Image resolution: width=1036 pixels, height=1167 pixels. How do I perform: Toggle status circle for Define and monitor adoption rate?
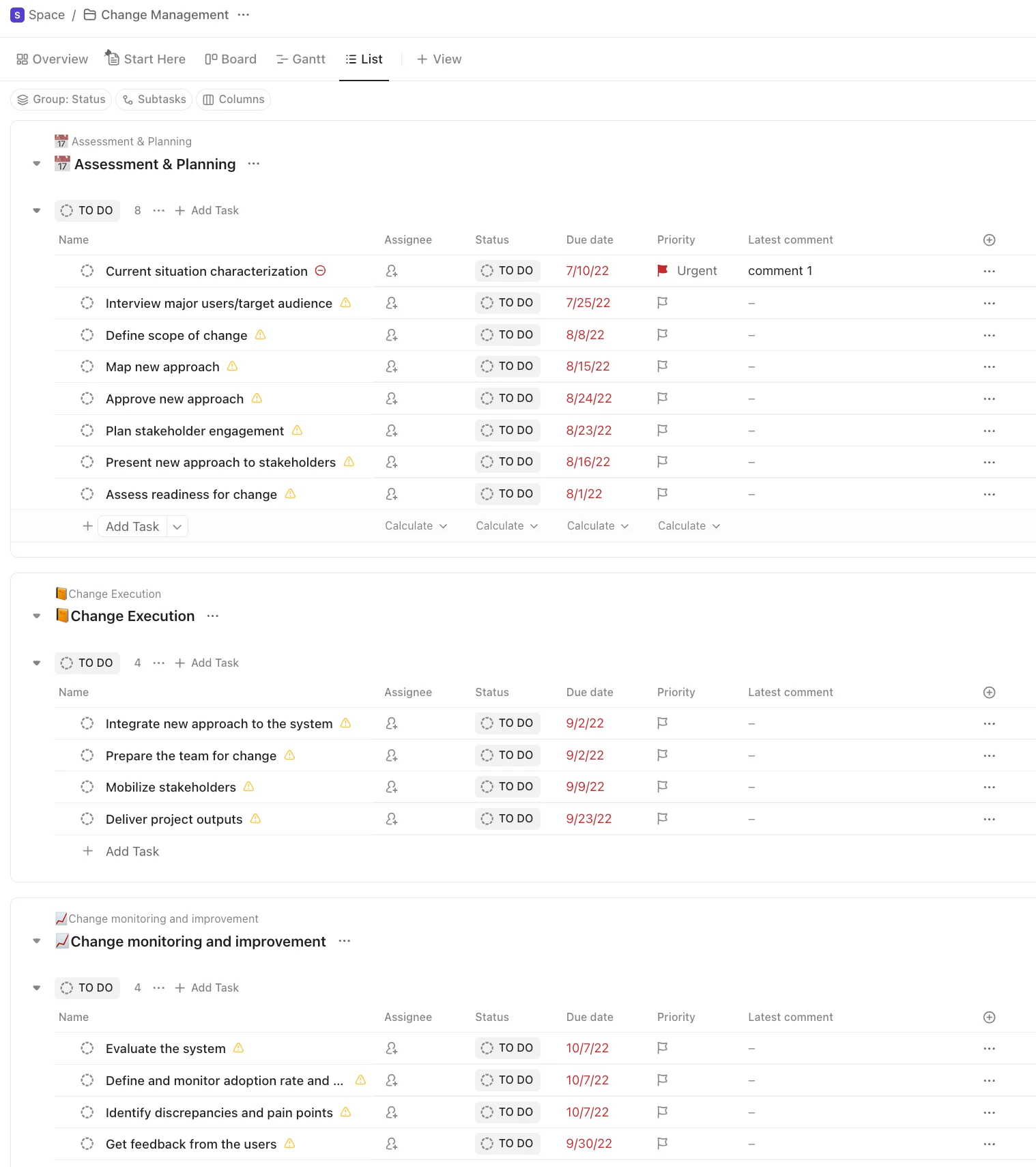click(x=87, y=1080)
